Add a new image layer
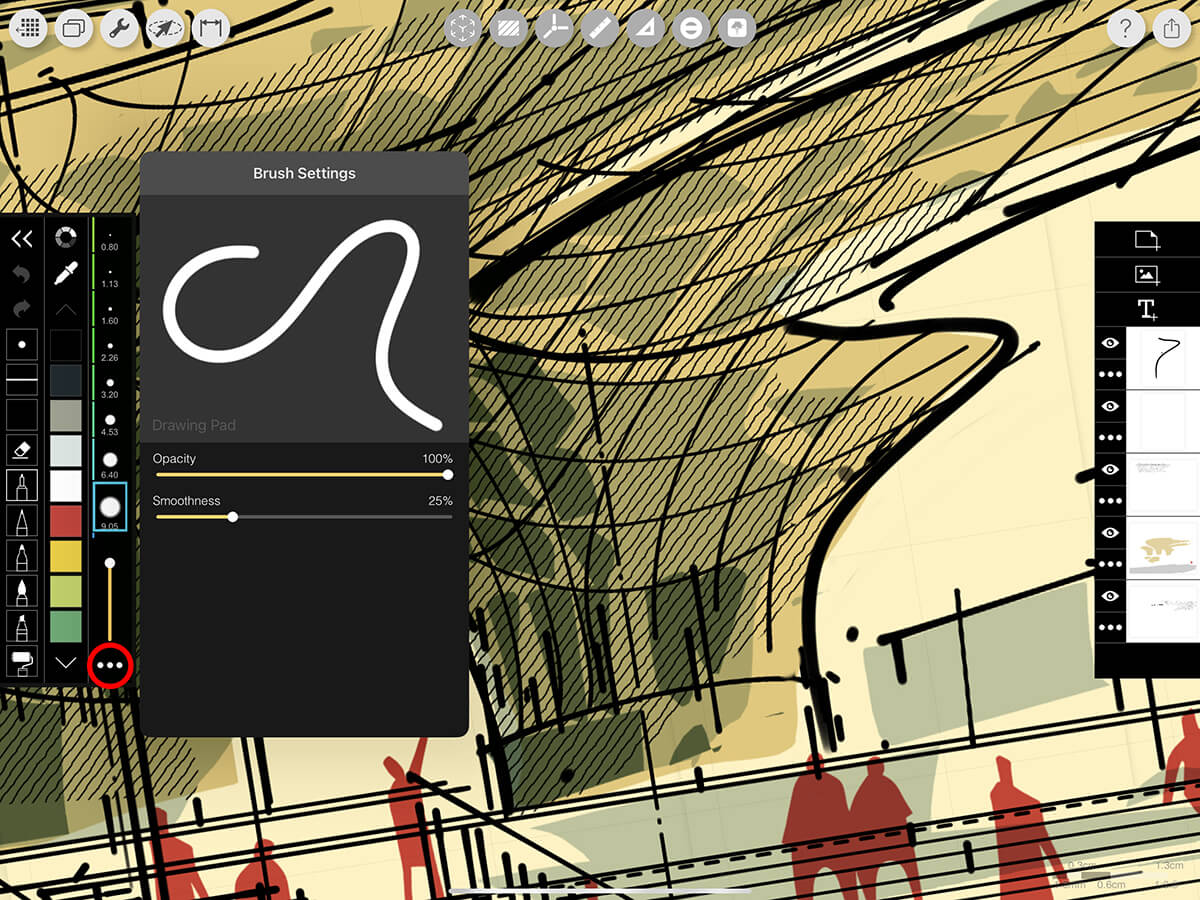Screen dimensions: 1200x900 [1146, 274]
